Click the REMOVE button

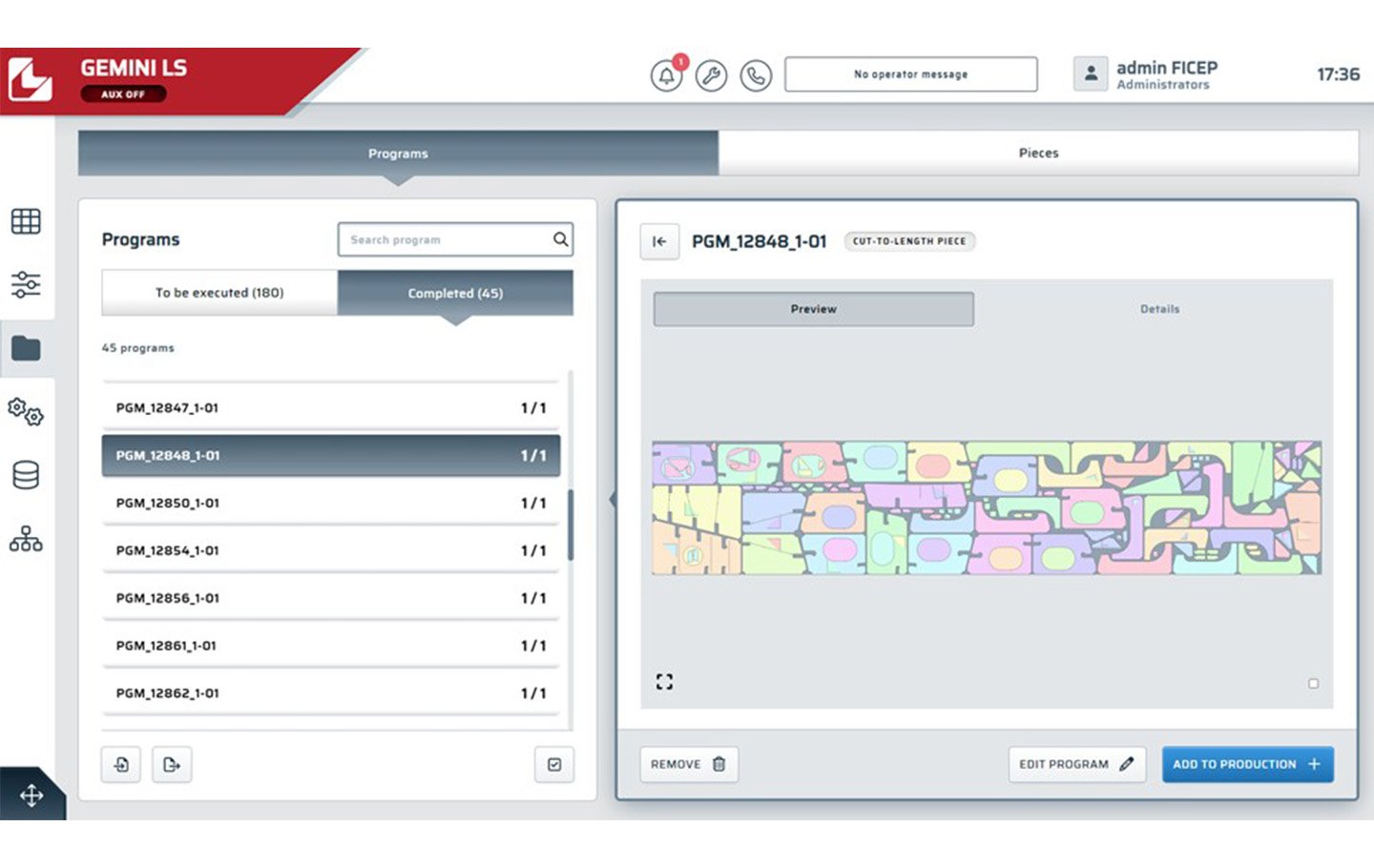(x=689, y=764)
